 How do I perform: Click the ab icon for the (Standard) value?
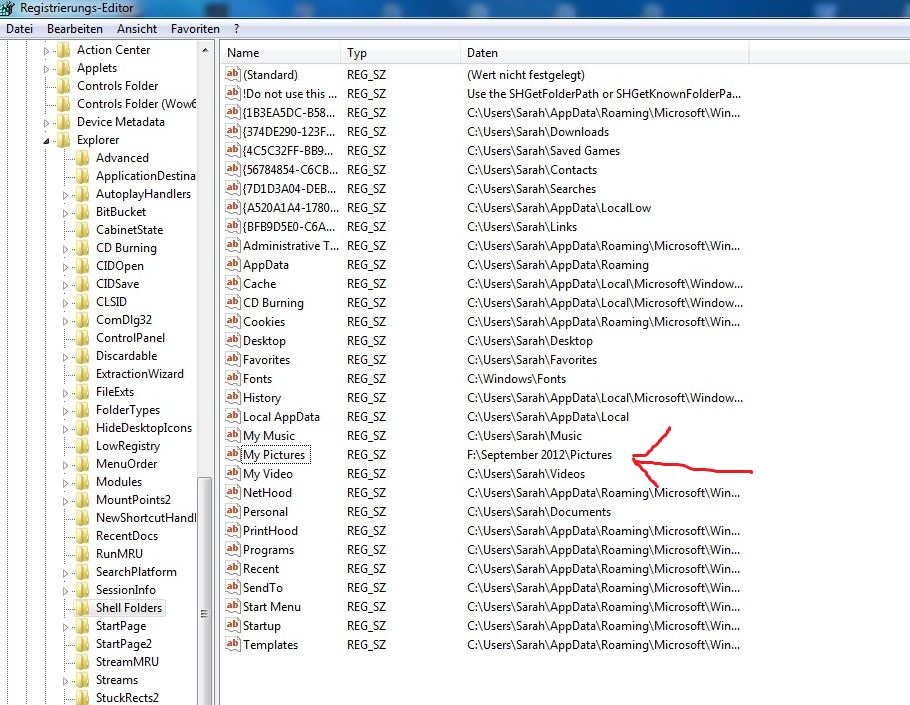click(x=233, y=75)
